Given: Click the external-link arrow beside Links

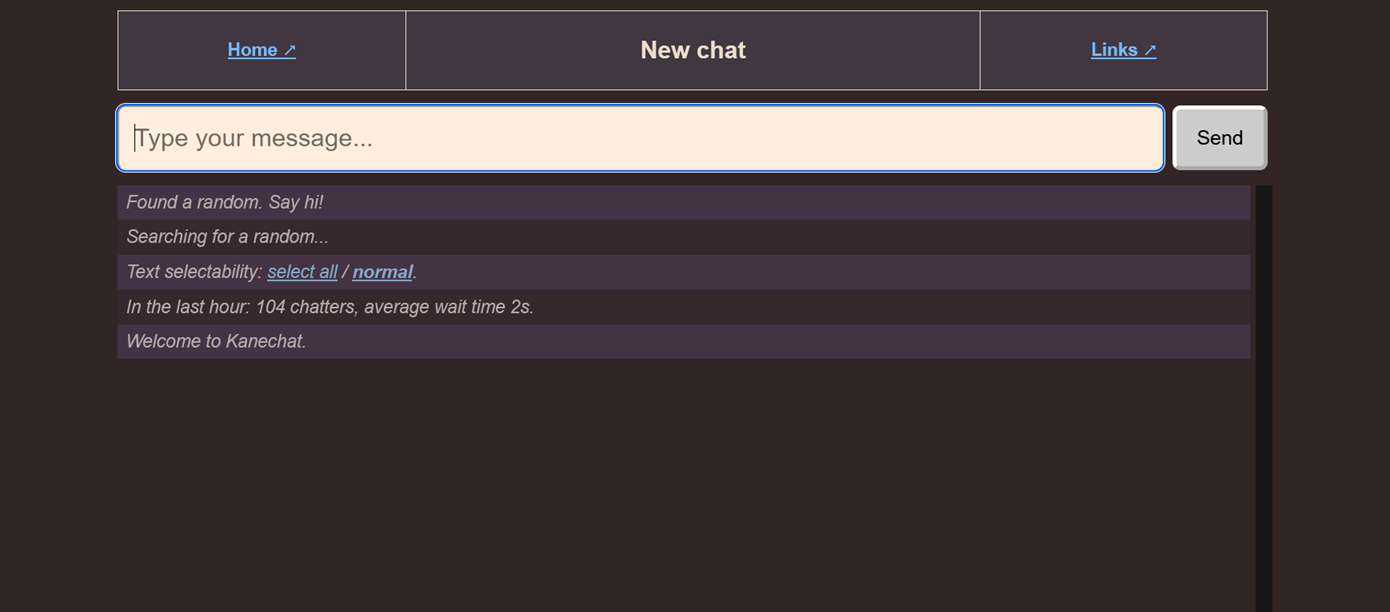Looking at the screenshot, I should coord(1150,48).
